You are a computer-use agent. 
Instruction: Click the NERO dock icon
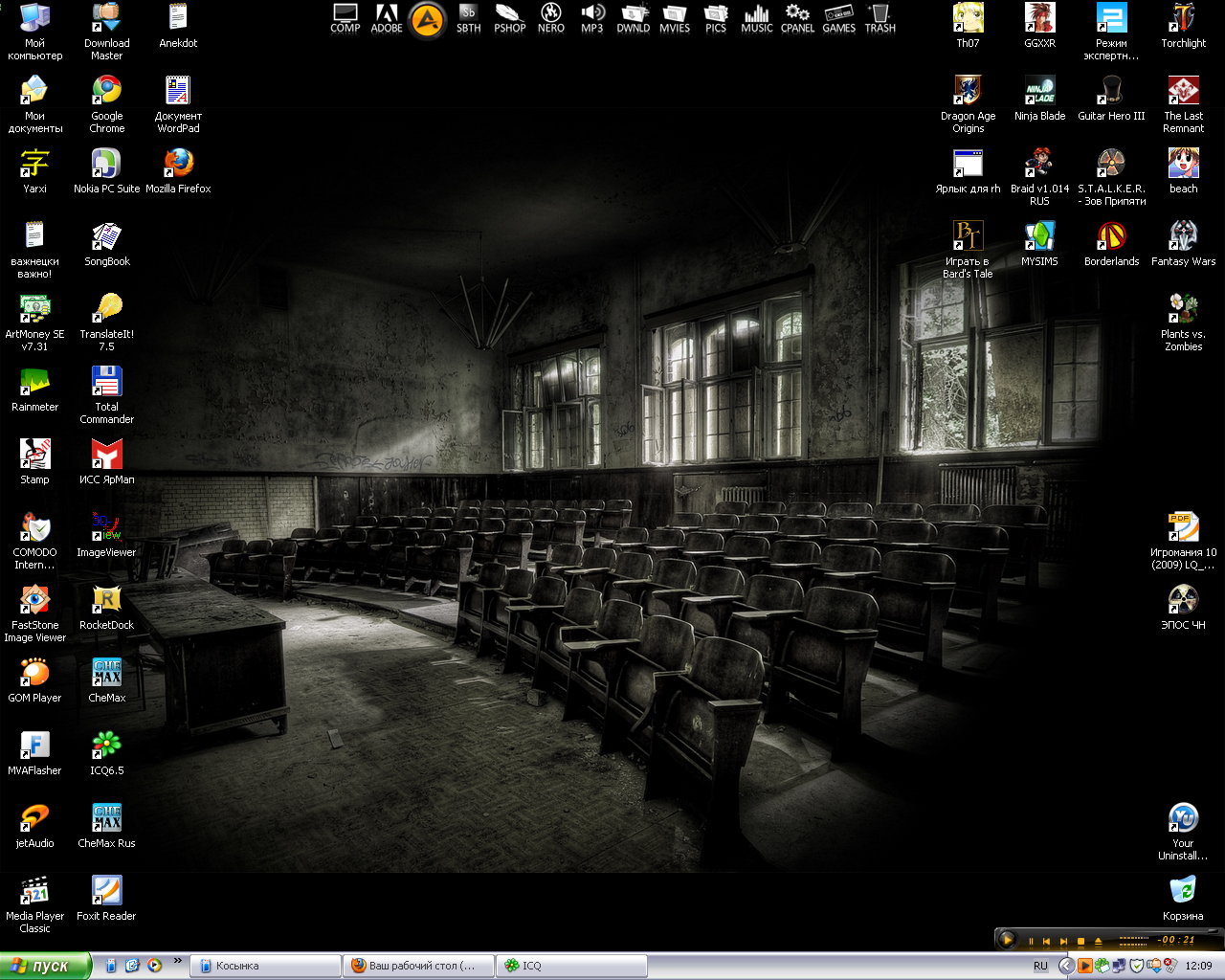click(551, 18)
